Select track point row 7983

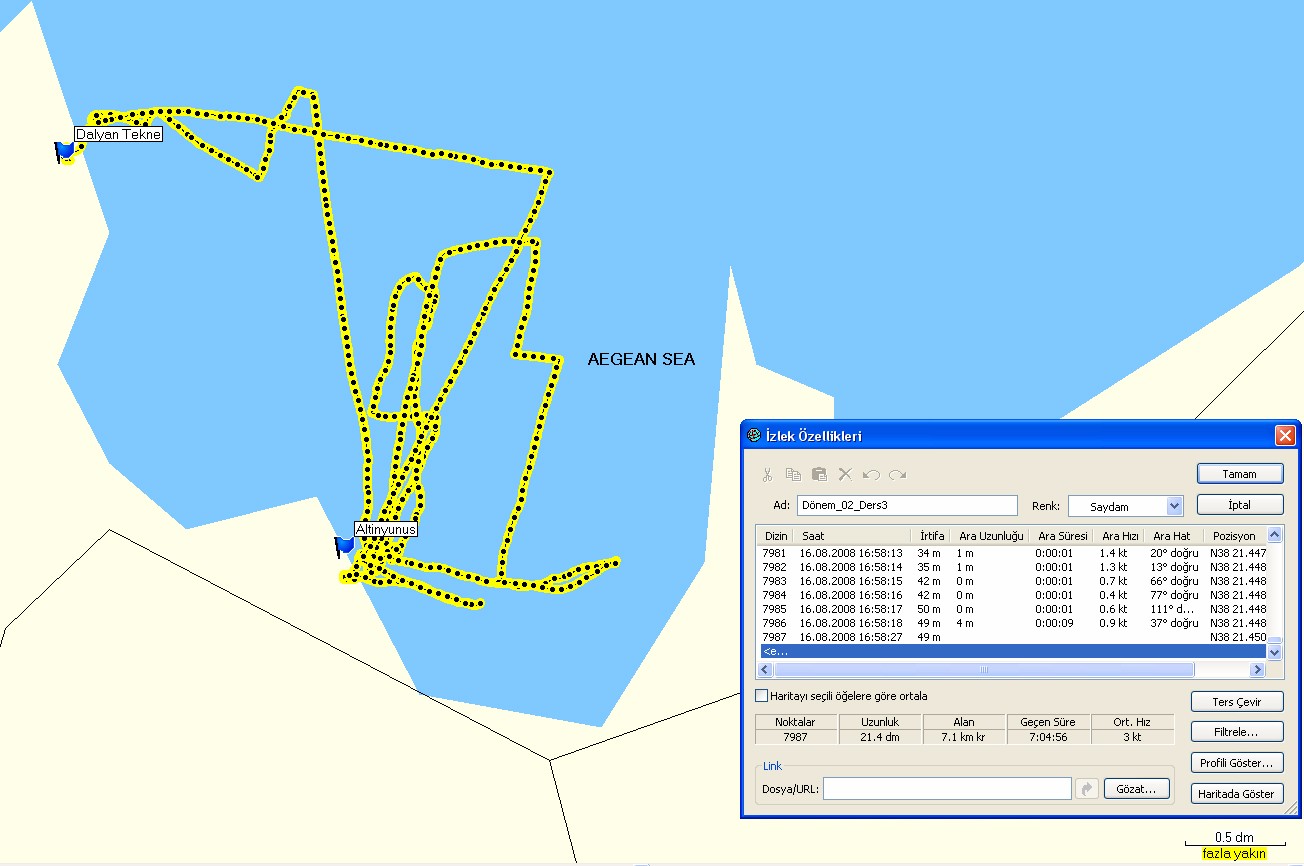click(x=1012, y=581)
